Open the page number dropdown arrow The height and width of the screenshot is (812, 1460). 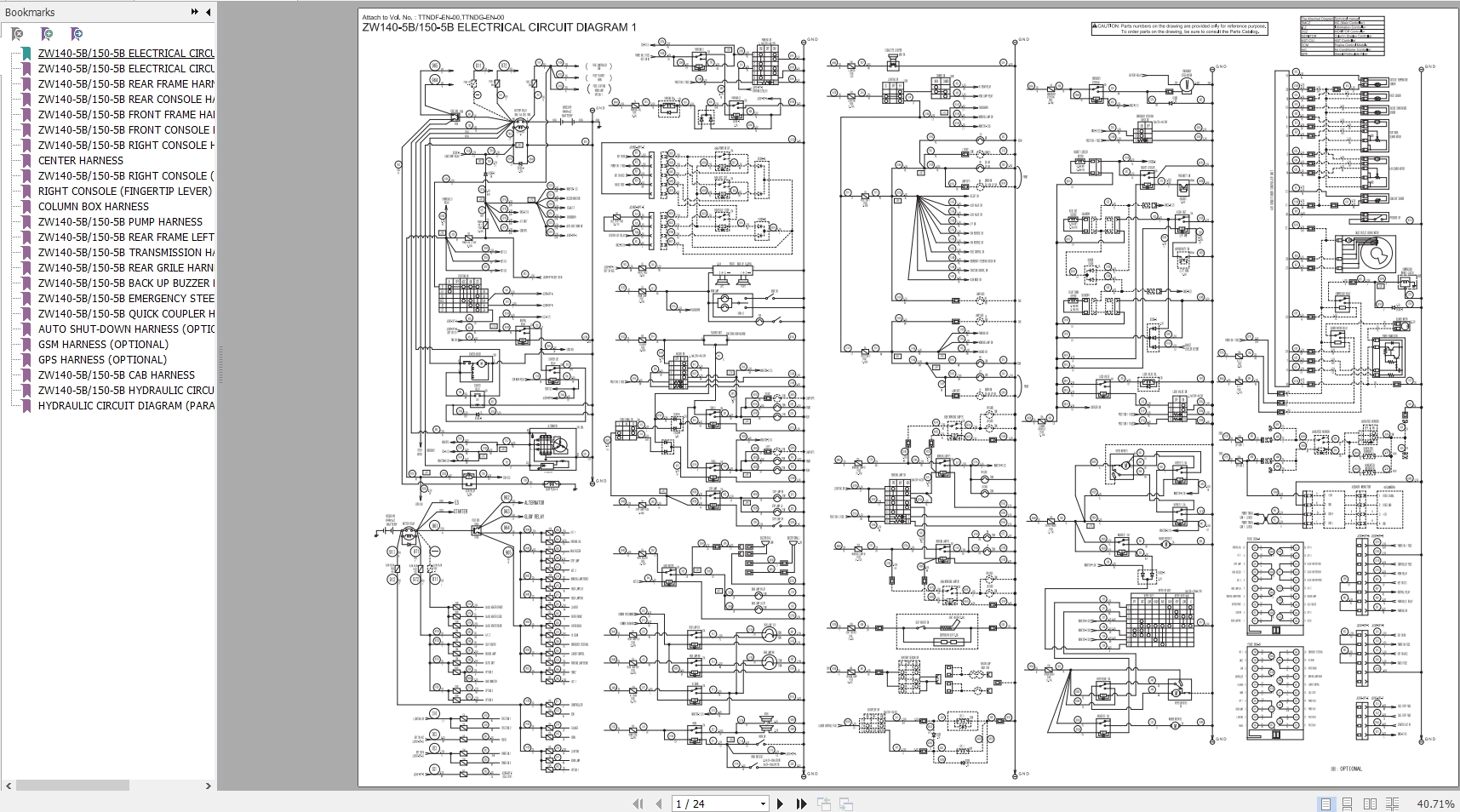point(763,803)
